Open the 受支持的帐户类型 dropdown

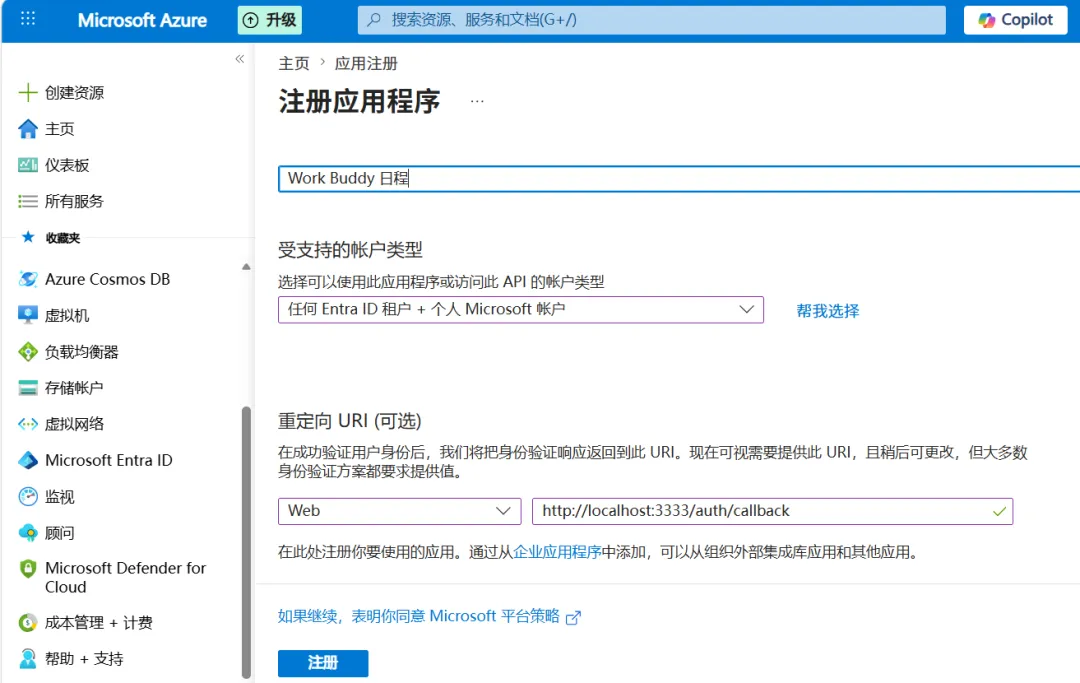pos(521,309)
